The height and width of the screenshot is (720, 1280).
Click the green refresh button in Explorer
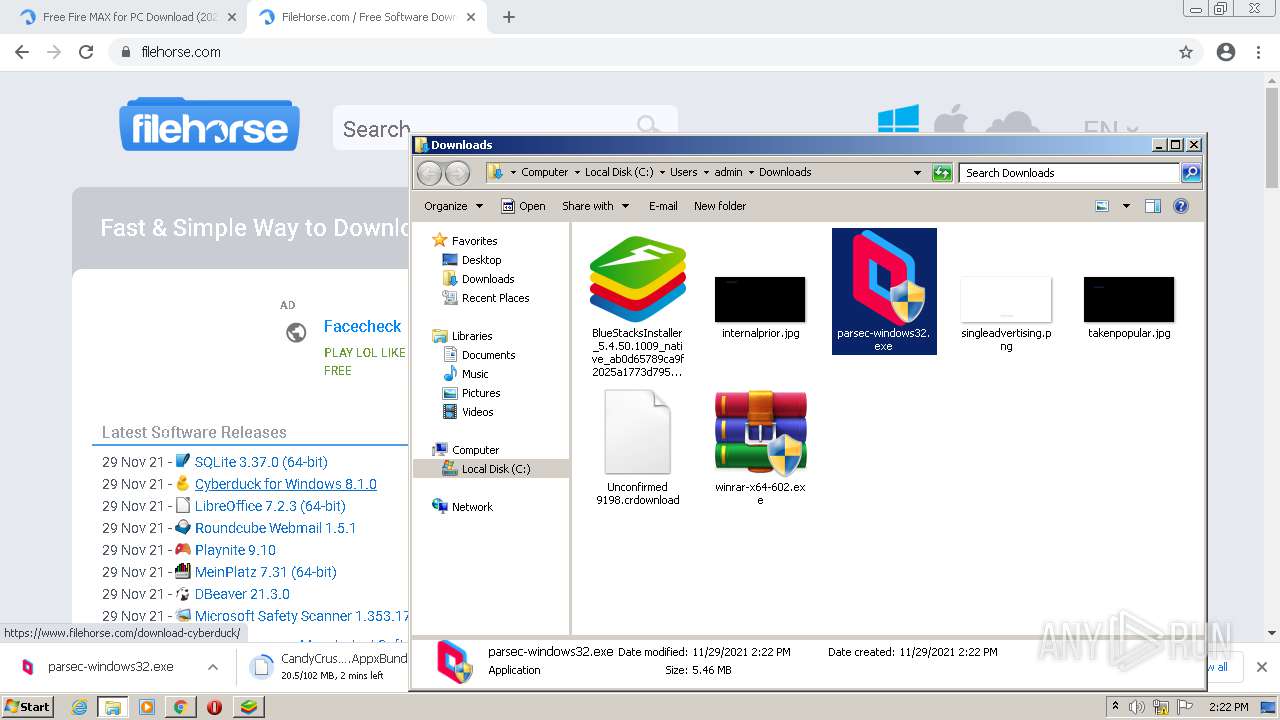[942, 173]
